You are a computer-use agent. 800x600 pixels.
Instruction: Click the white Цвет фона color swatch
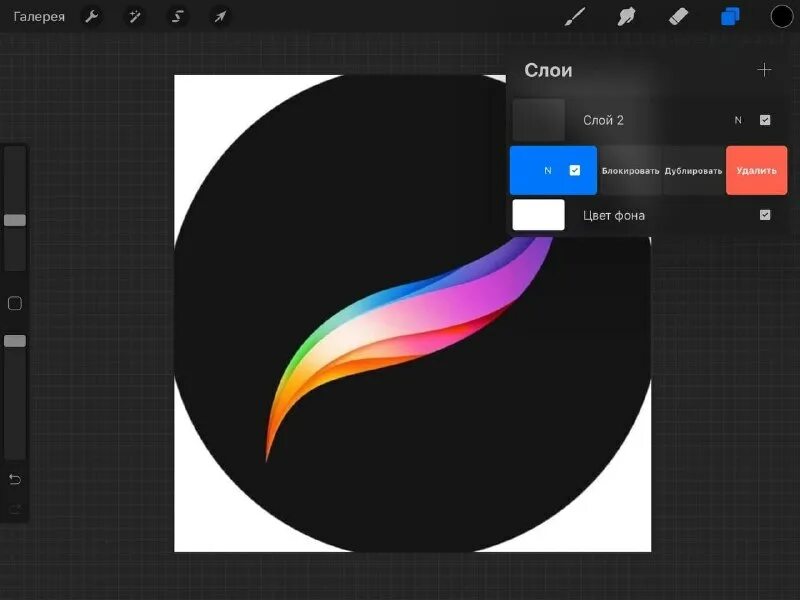click(x=539, y=214)
